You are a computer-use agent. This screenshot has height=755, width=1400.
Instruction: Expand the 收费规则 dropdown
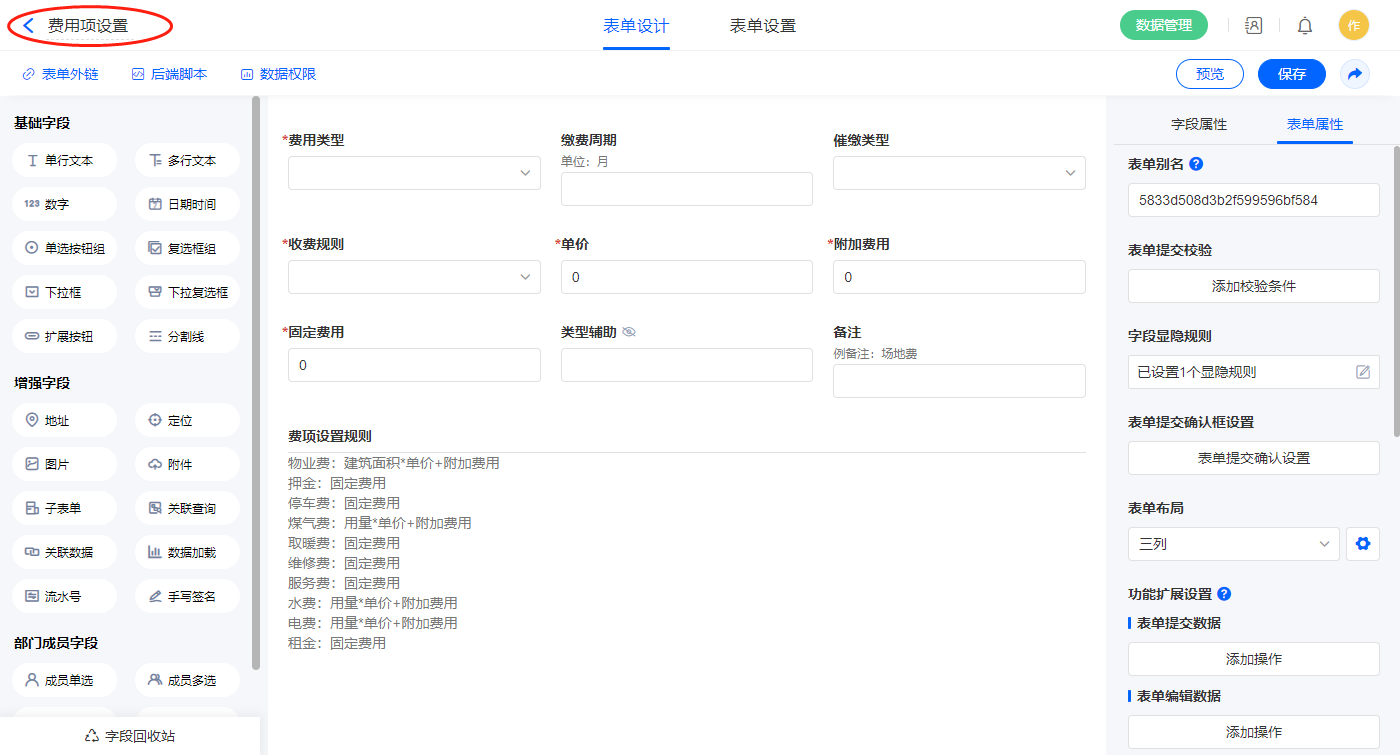414,277
